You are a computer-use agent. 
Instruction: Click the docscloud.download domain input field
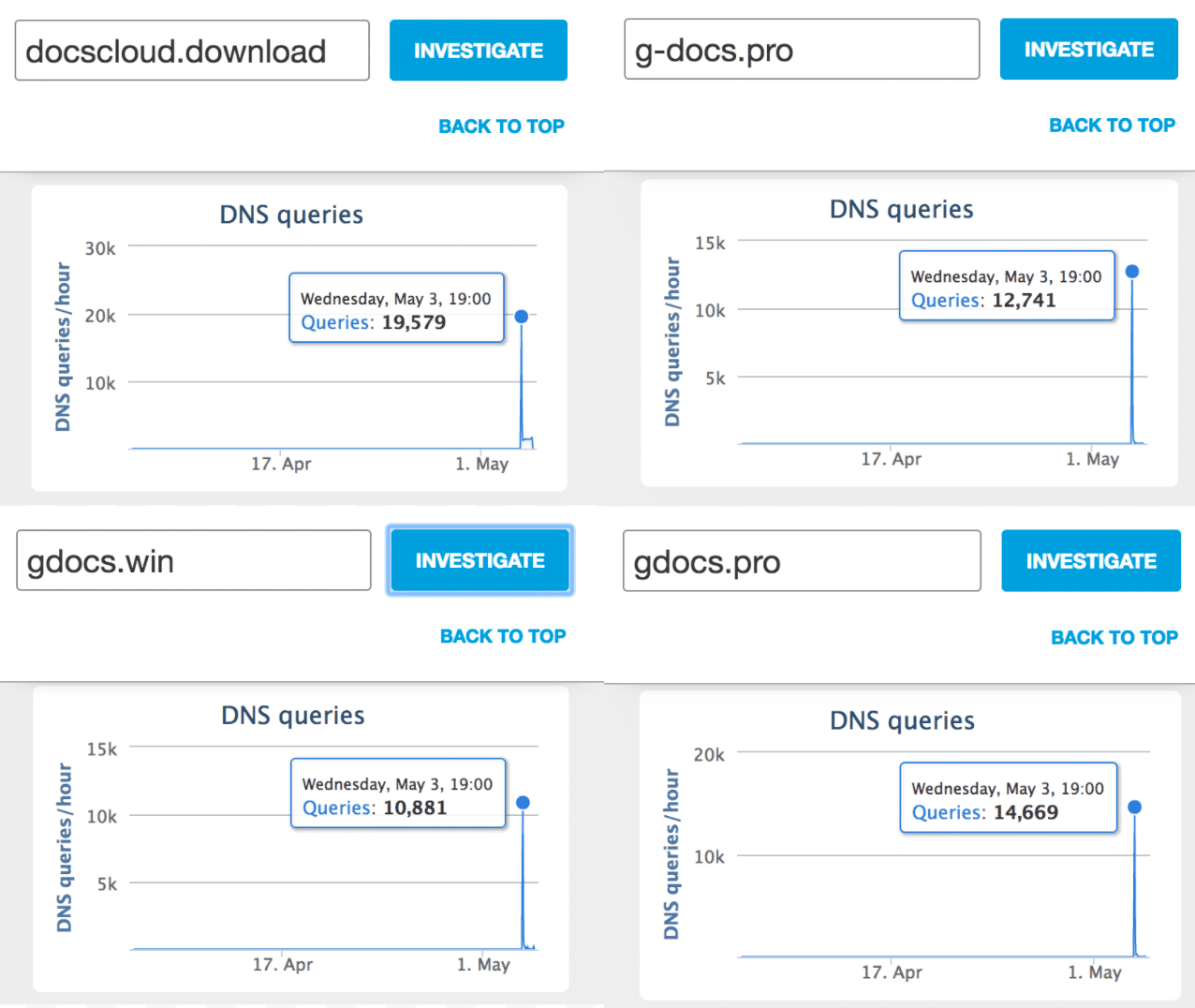[x=192, y=51]
